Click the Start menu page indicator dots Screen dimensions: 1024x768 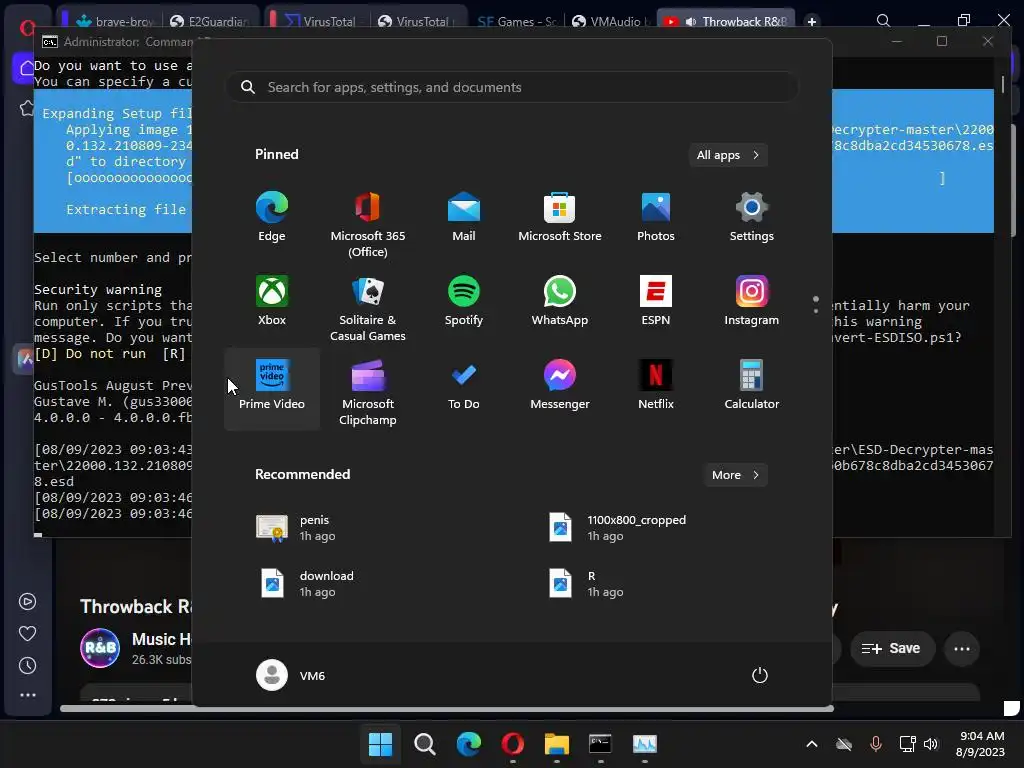point(816,304)
